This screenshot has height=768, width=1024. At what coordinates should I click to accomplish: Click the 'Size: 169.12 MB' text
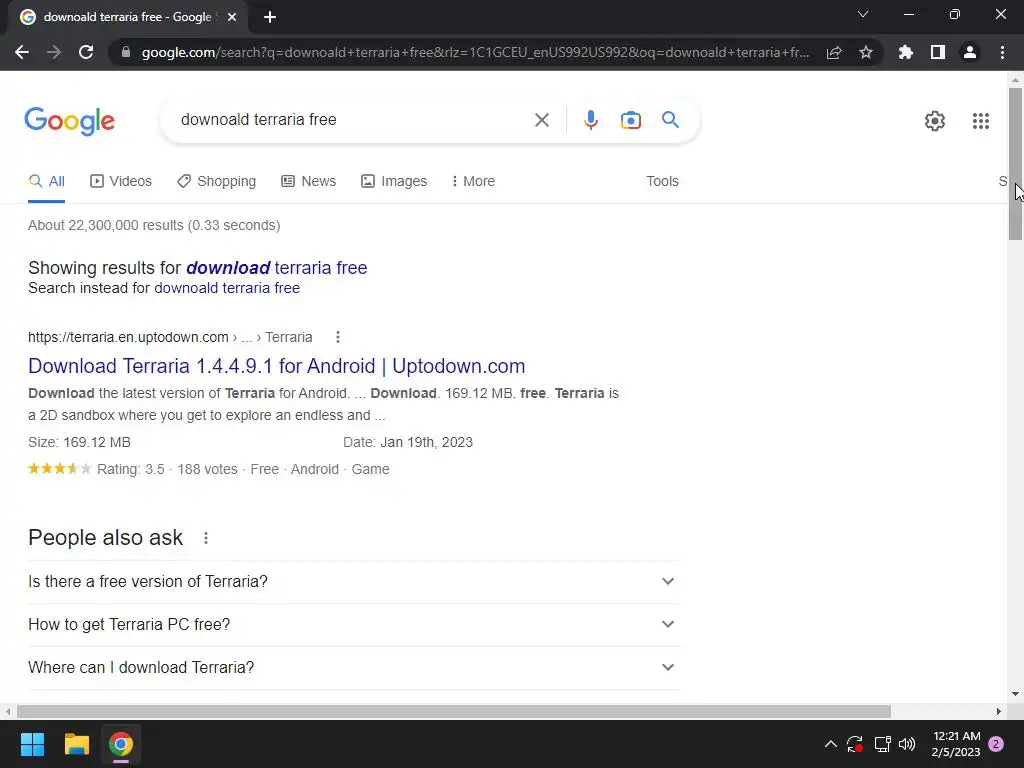79,442
